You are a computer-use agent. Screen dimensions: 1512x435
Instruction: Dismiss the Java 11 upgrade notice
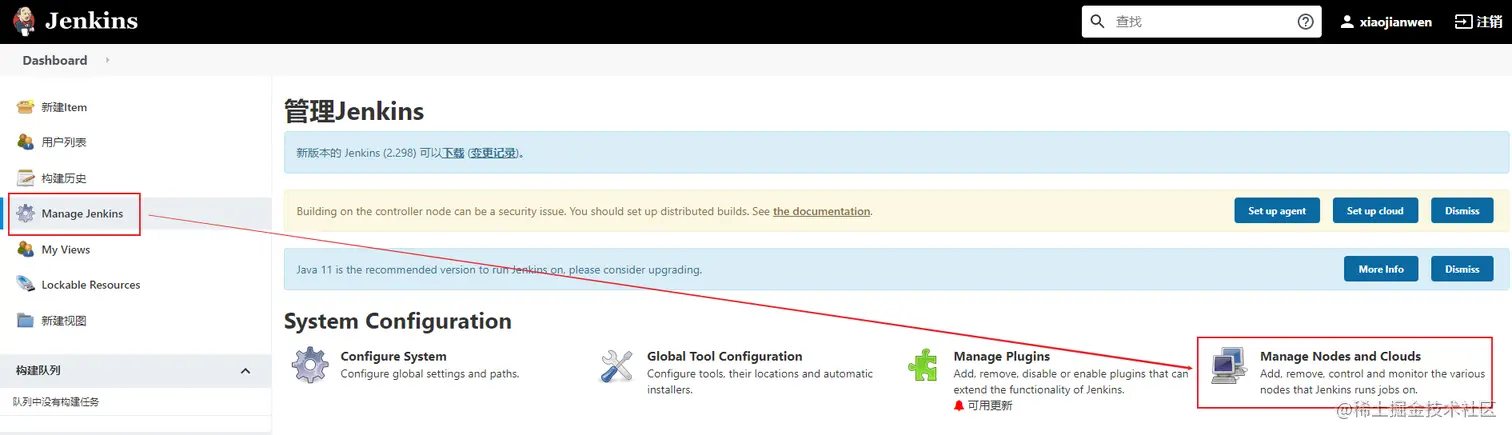click(x=1462, y=269)
